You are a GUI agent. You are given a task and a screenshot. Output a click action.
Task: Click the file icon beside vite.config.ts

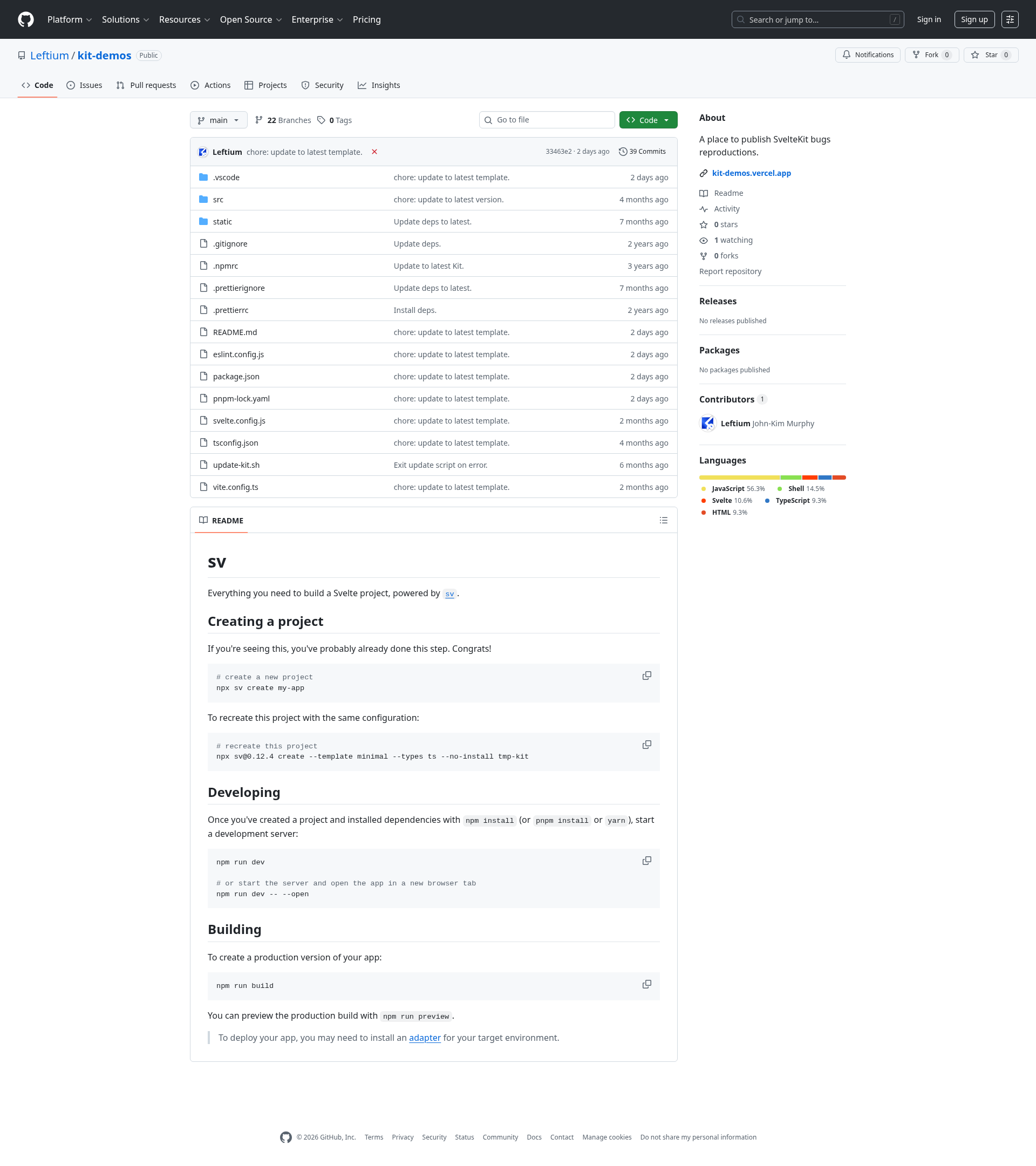pos(203,487)
